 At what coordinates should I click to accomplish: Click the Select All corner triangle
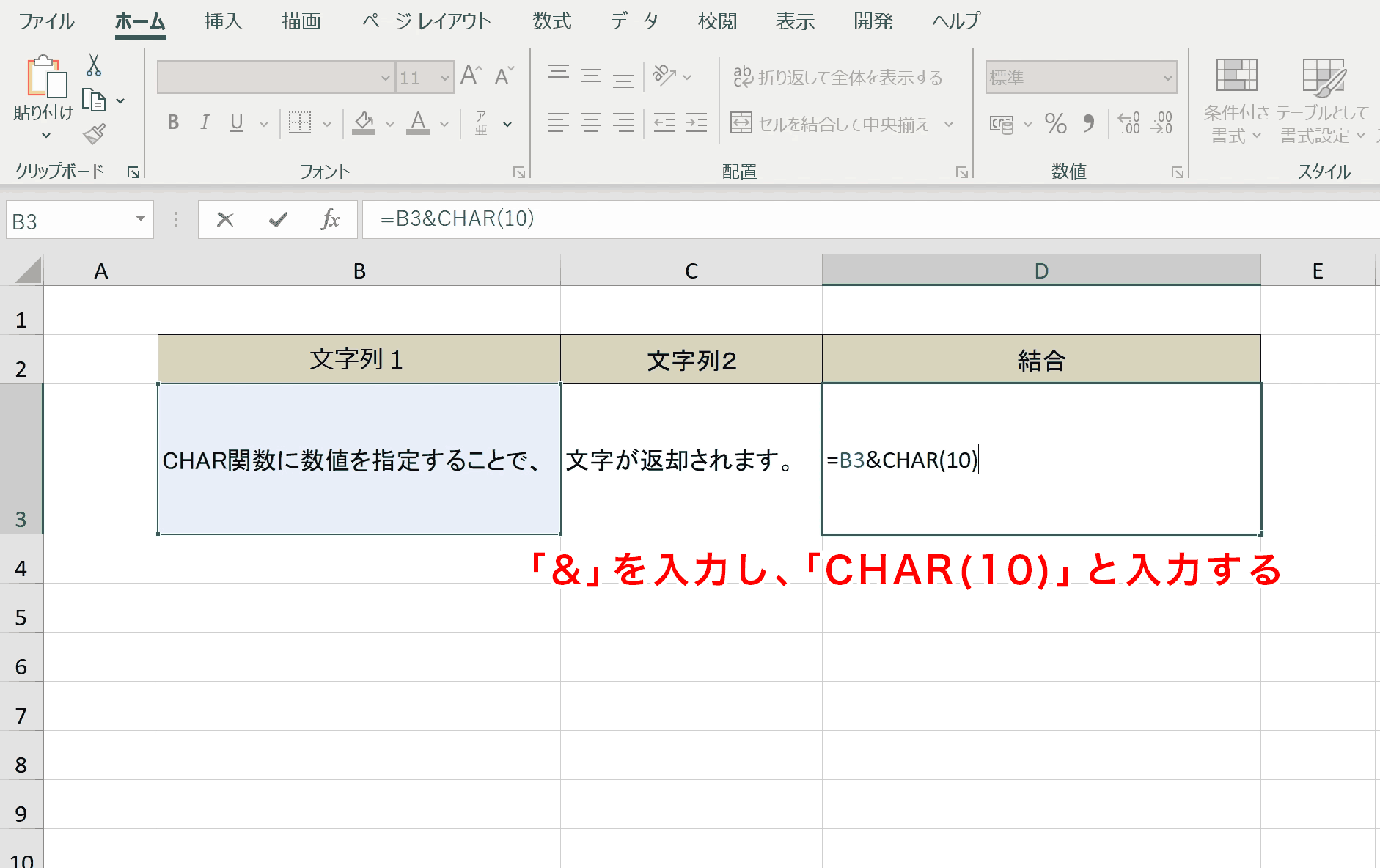(28, 270)
